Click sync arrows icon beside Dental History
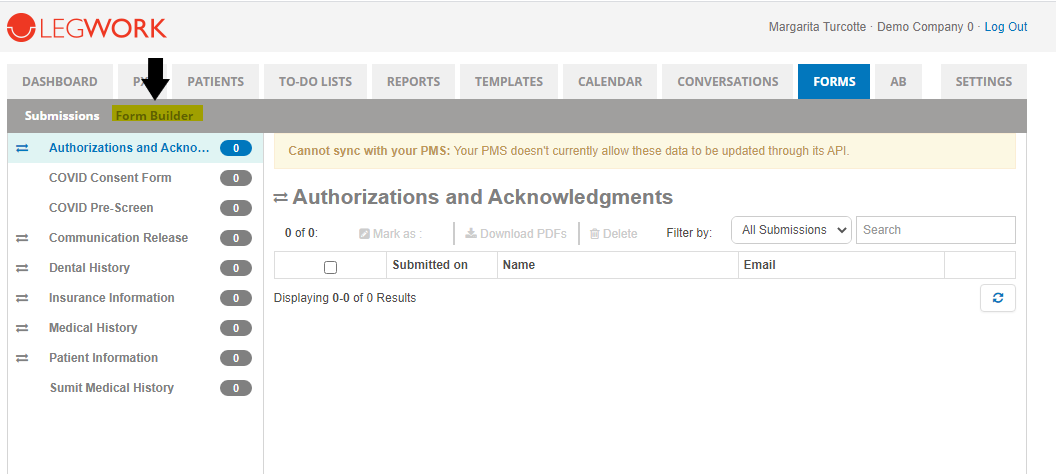Image resolution: width=1056 pixels, height=474 pixels. 23,268
